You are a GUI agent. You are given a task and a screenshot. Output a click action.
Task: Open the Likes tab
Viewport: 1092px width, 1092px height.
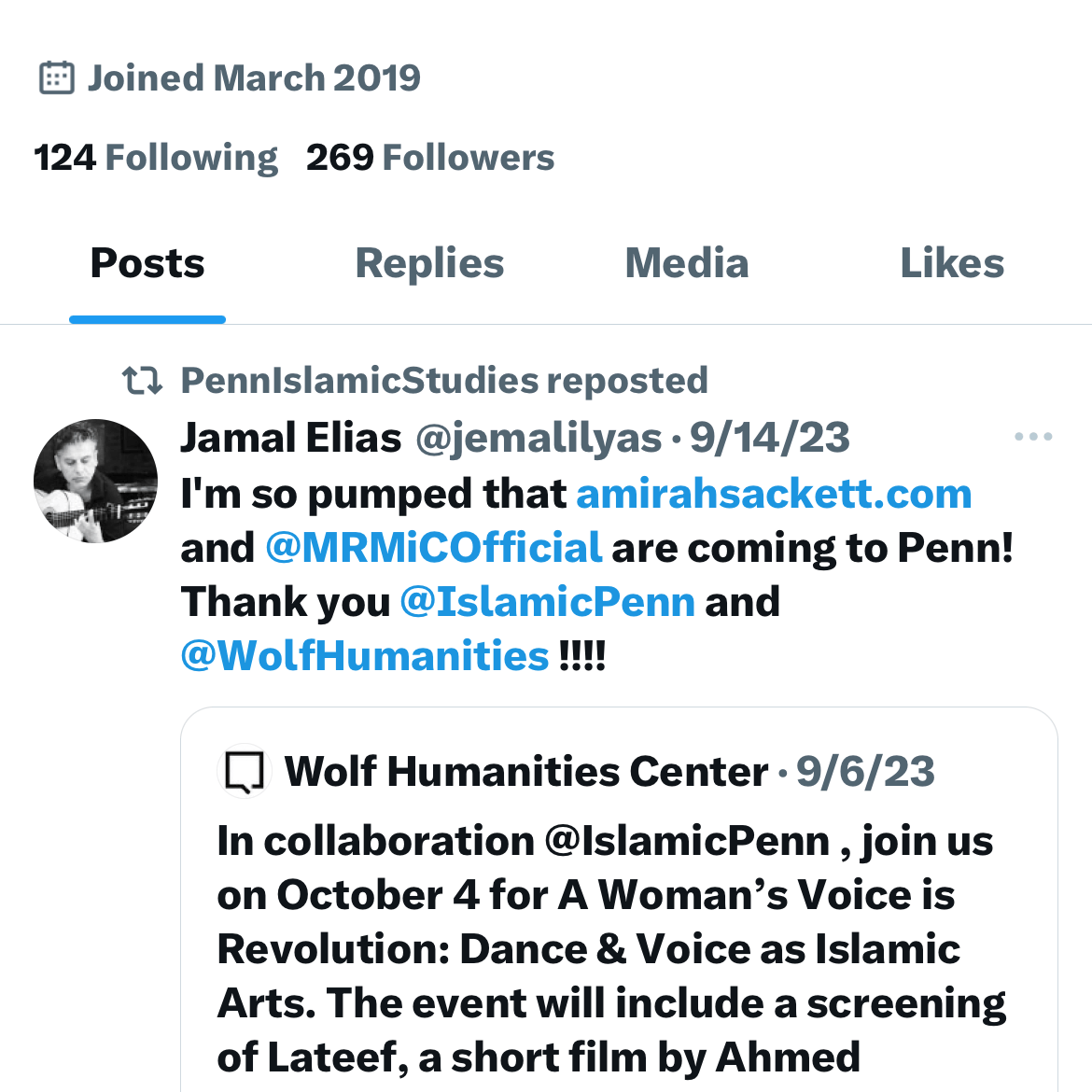952,264
